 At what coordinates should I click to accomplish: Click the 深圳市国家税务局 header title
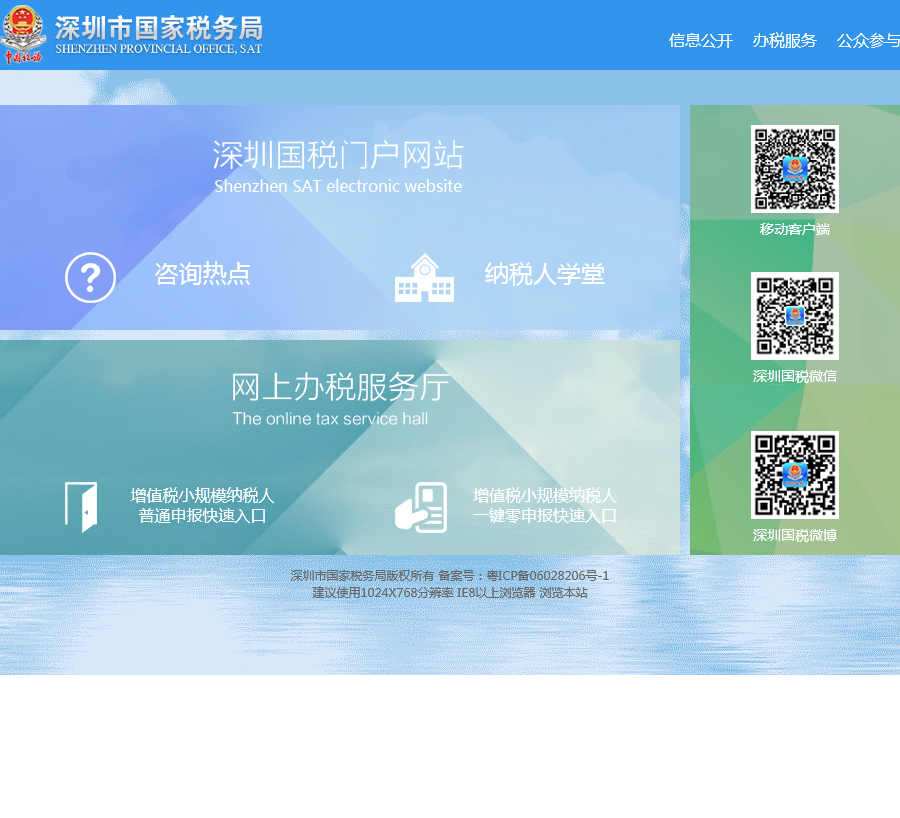159,28
